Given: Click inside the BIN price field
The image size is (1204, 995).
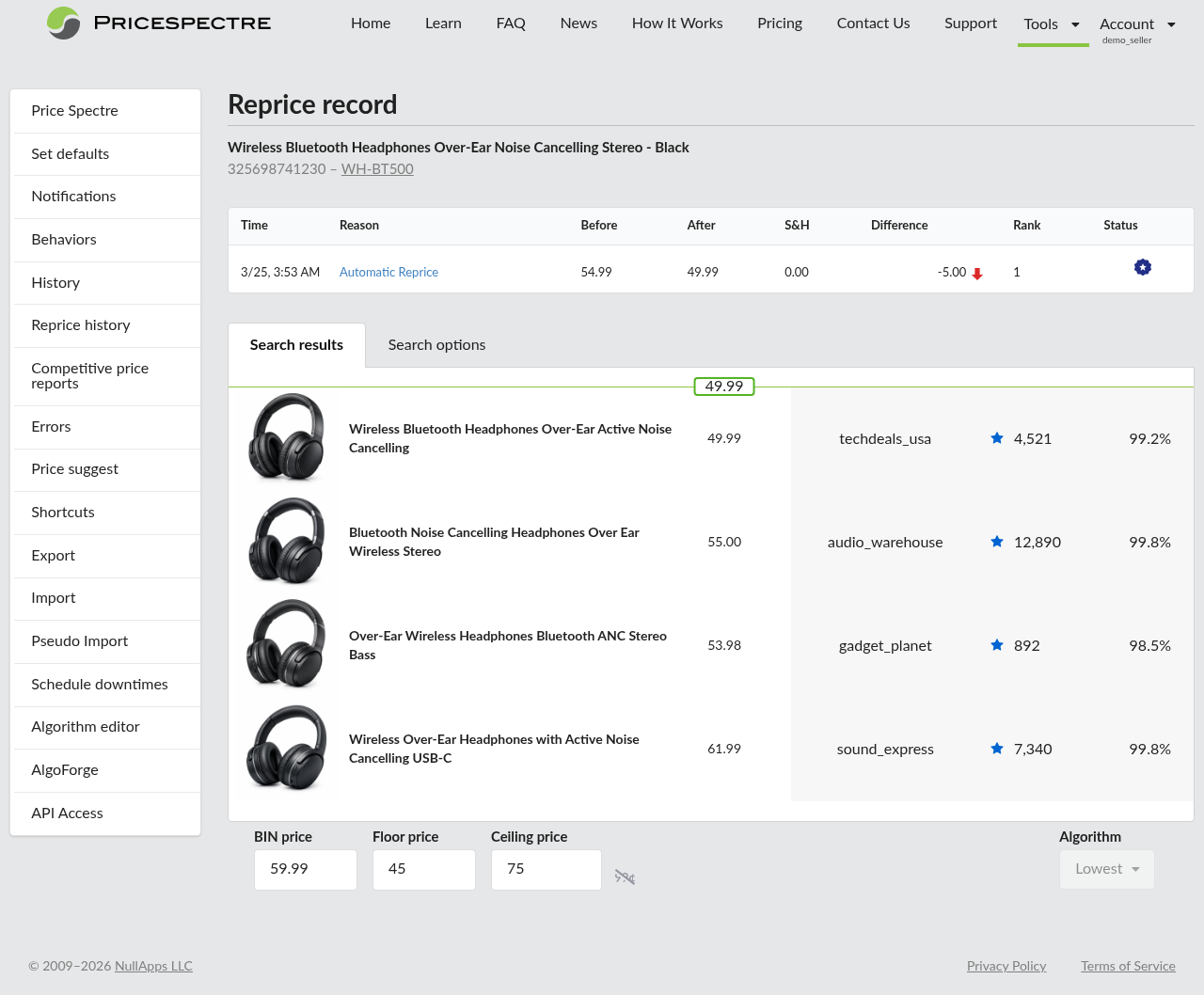Looking at the screenshot, I should point(305,869).
